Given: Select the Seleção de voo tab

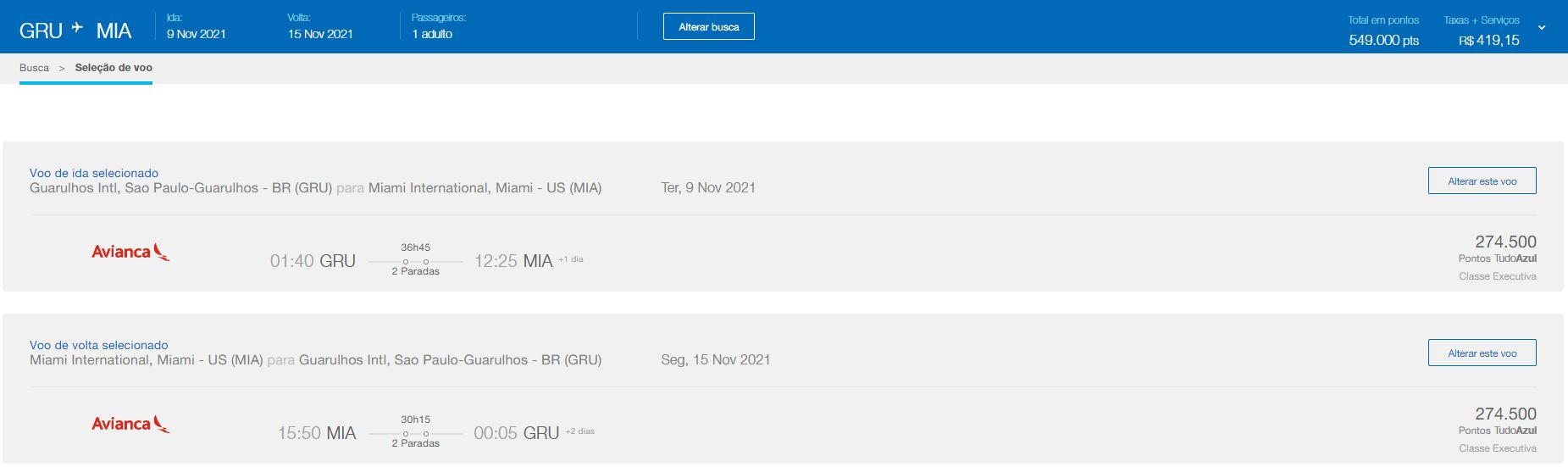Looking at the screenshot, I should coord(114,68).
